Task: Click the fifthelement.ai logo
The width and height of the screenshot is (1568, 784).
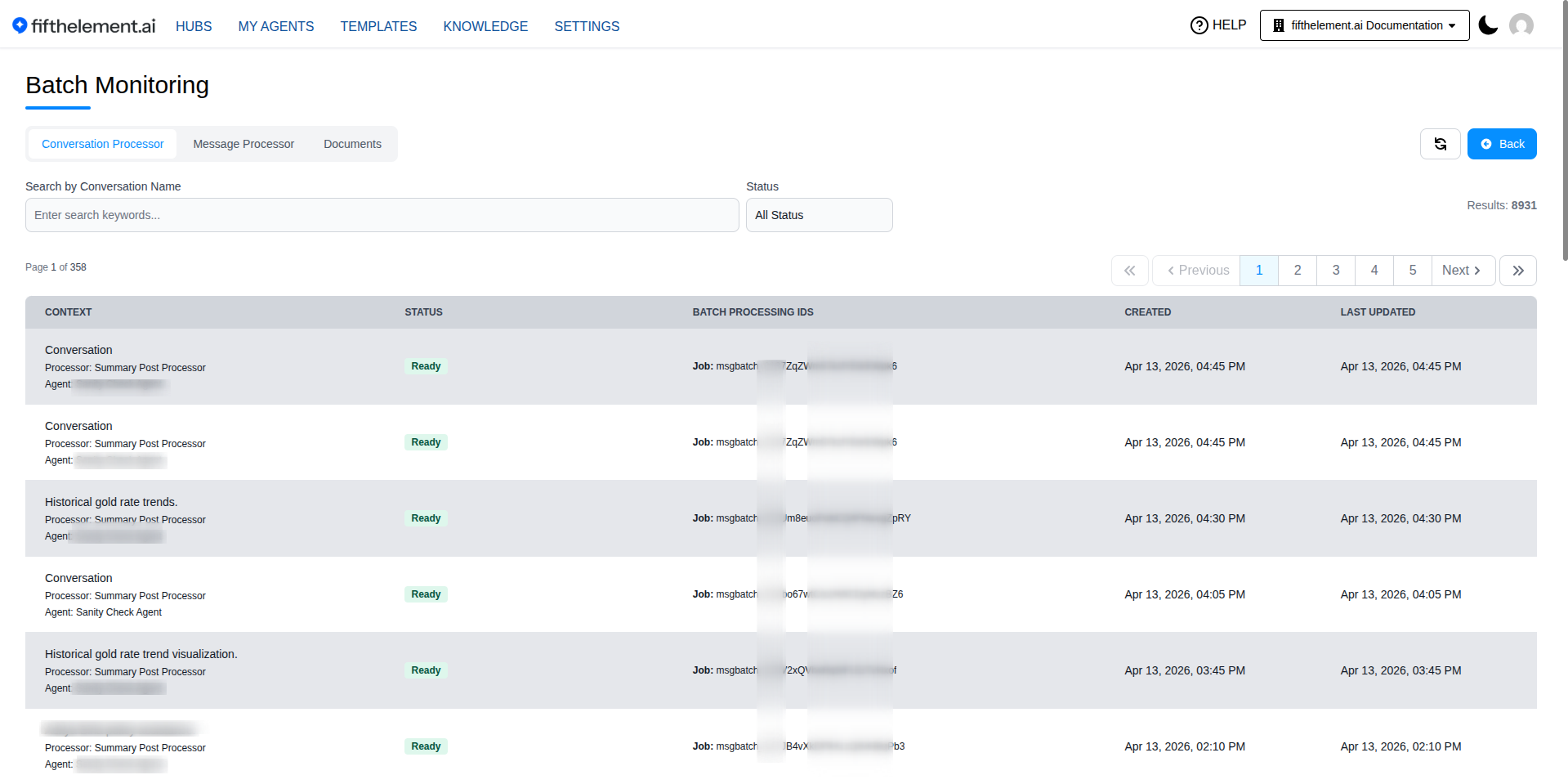Action: pos(83,25)
